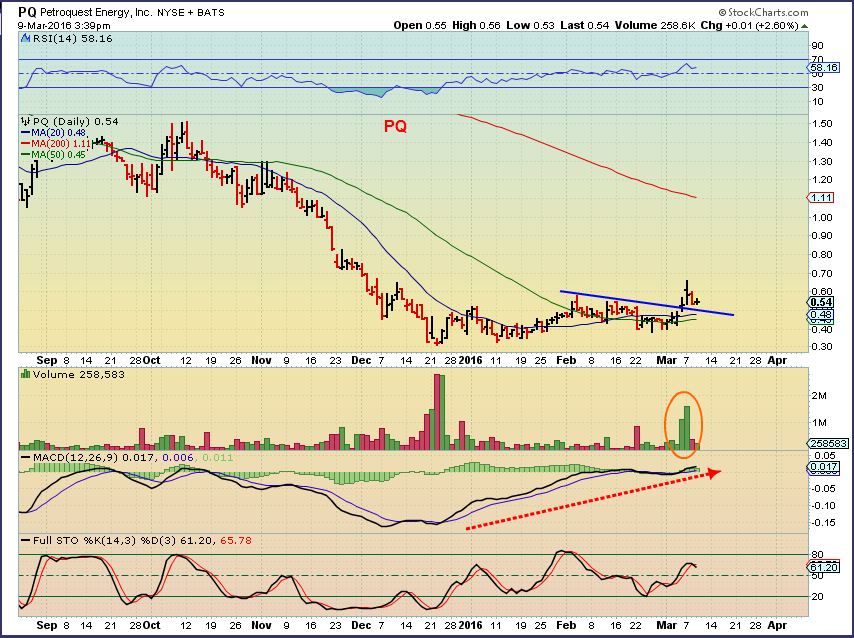Image resolution: width=854 pixels, height=638 pixels.
Task: Click the 20 label on stochastics axis
Action: click(817, 597)
